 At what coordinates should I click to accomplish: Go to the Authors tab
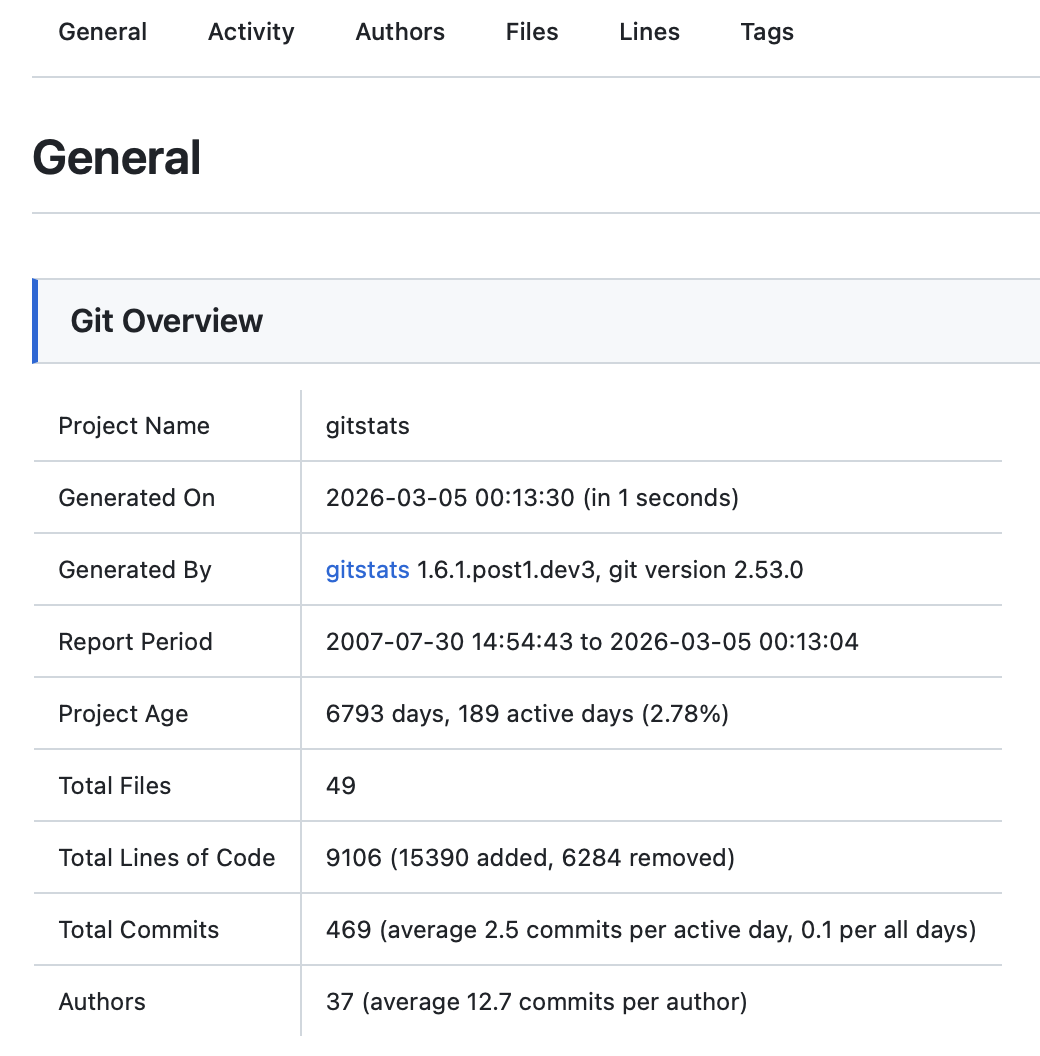point(400,32)
